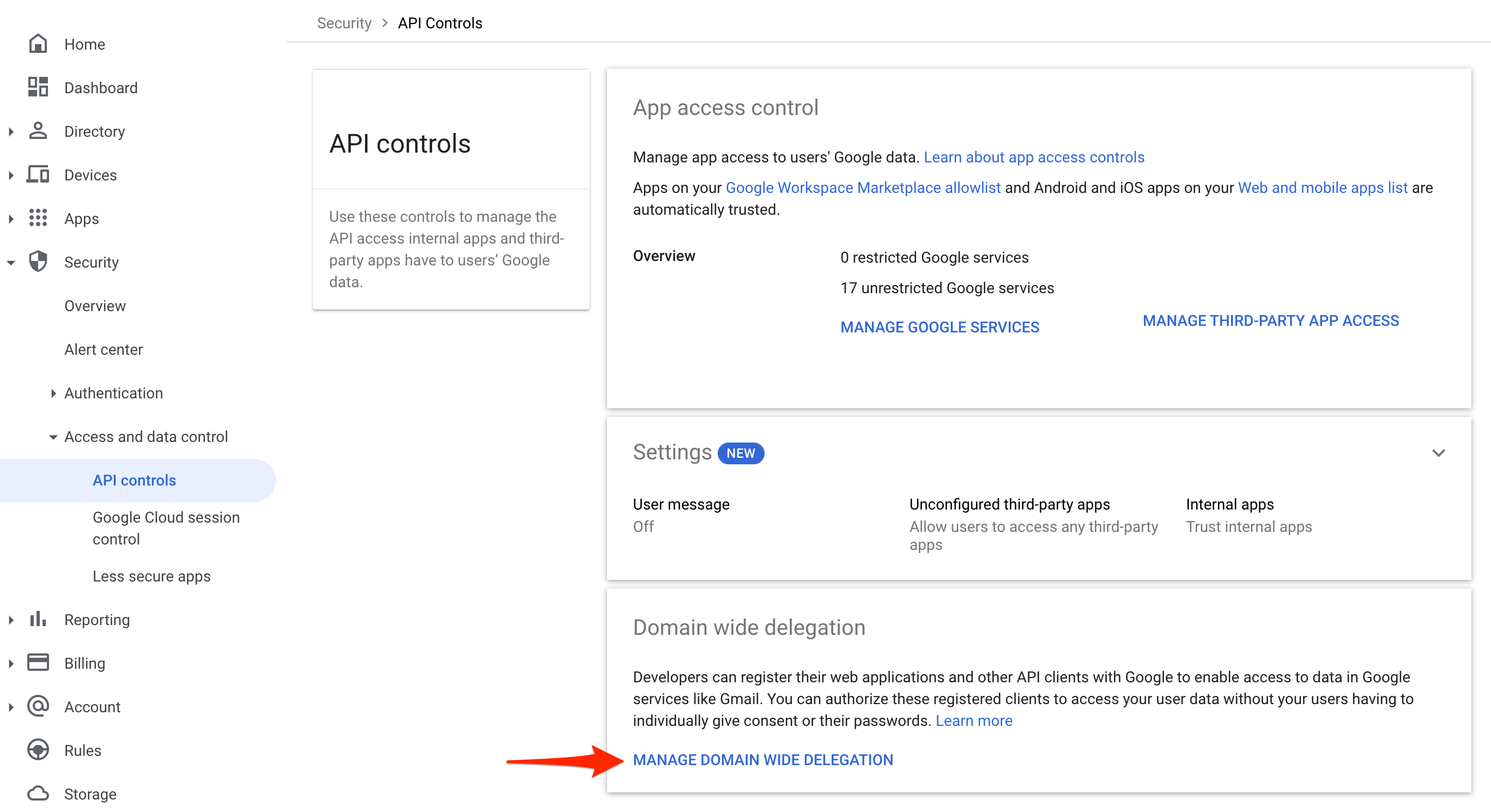1491x812 pixels.
Task: Open Security Overview page
Action: click(x=95, y=306)
